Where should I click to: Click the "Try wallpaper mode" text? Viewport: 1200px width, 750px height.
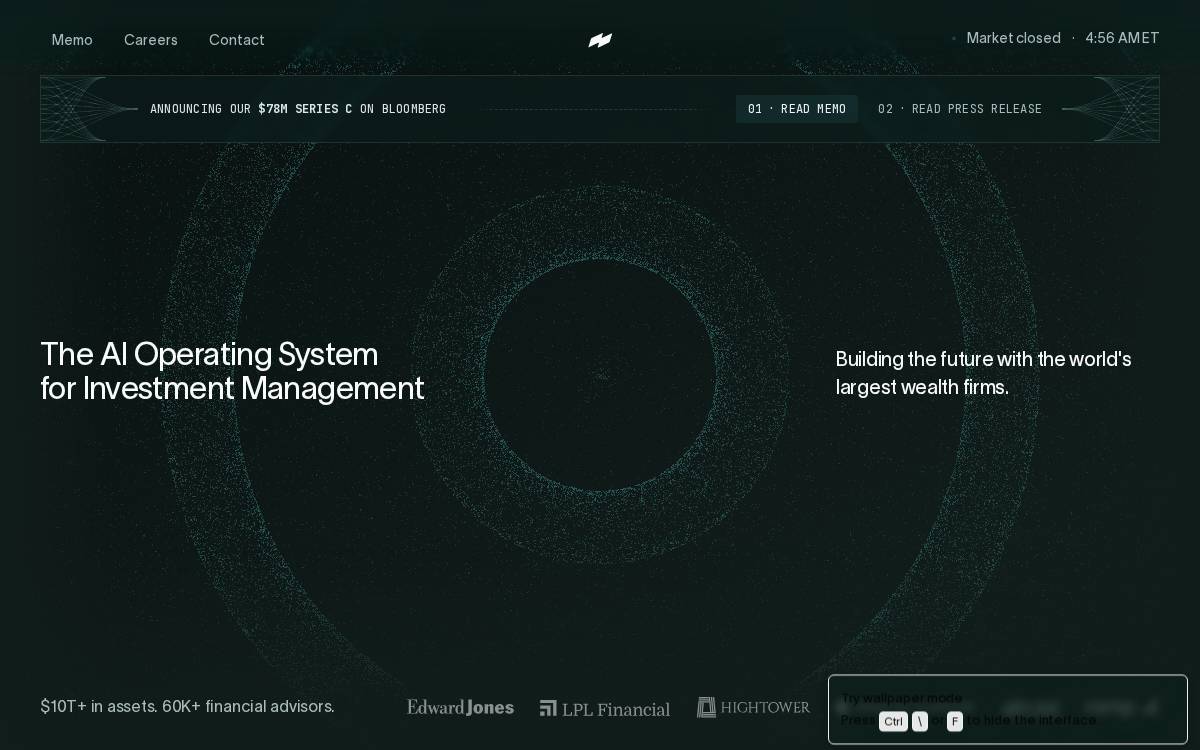(x=901, y=698)
